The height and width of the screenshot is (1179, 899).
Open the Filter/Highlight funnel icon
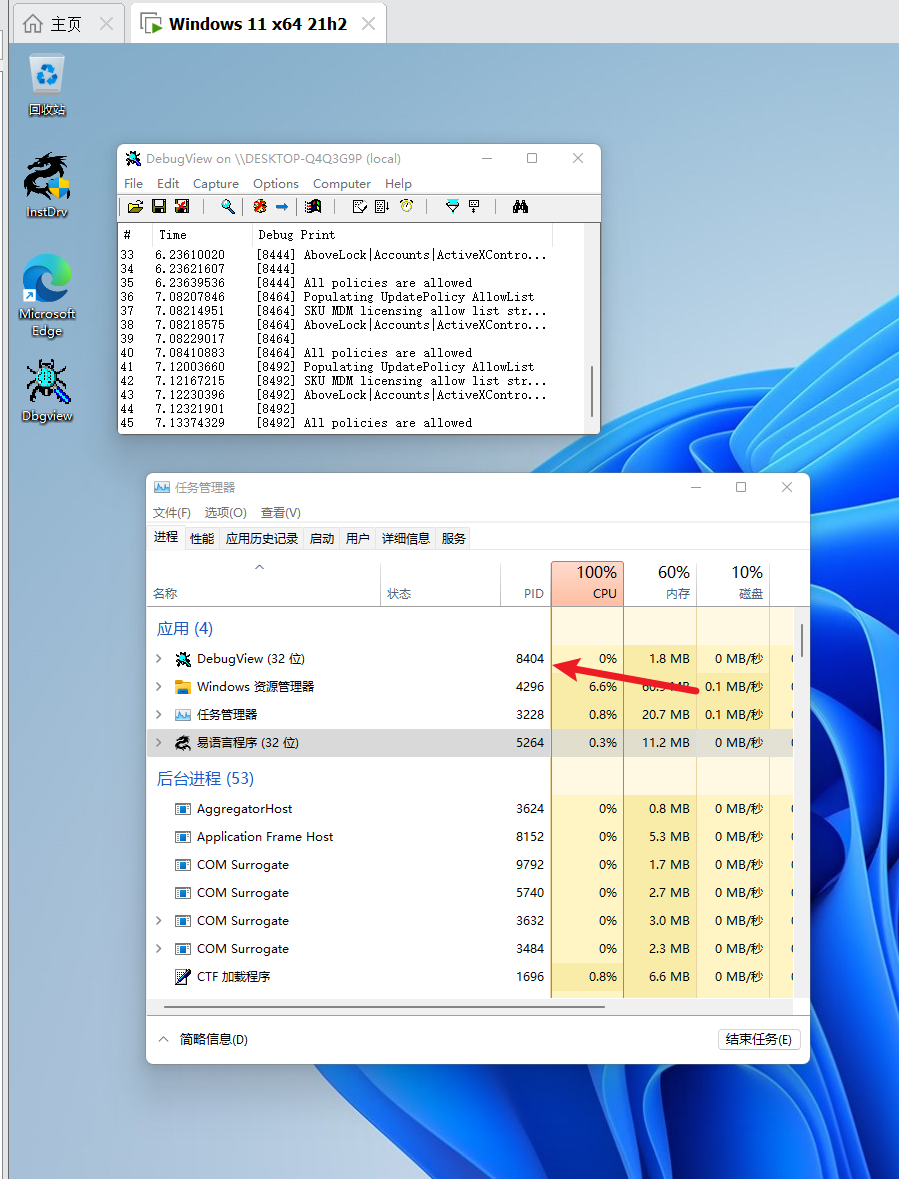(452, 207)
